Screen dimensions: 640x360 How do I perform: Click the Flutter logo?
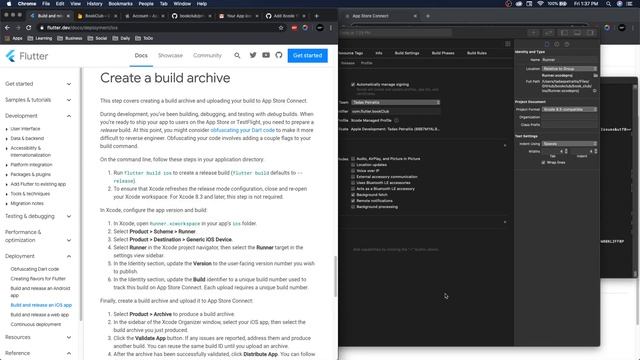[27, 56]
